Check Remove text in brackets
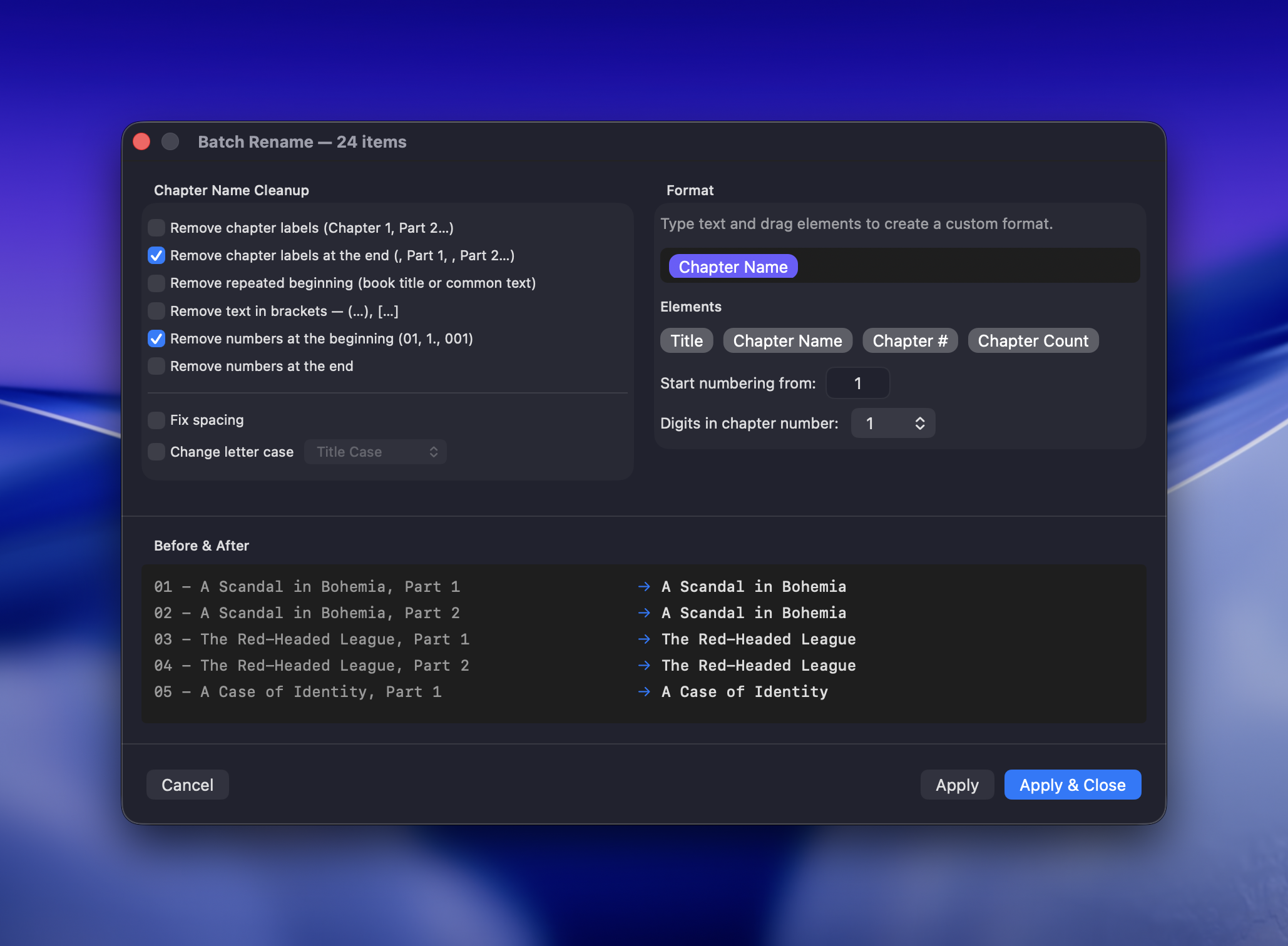This screenshot has width=1288, height=946. coord(156,311)
